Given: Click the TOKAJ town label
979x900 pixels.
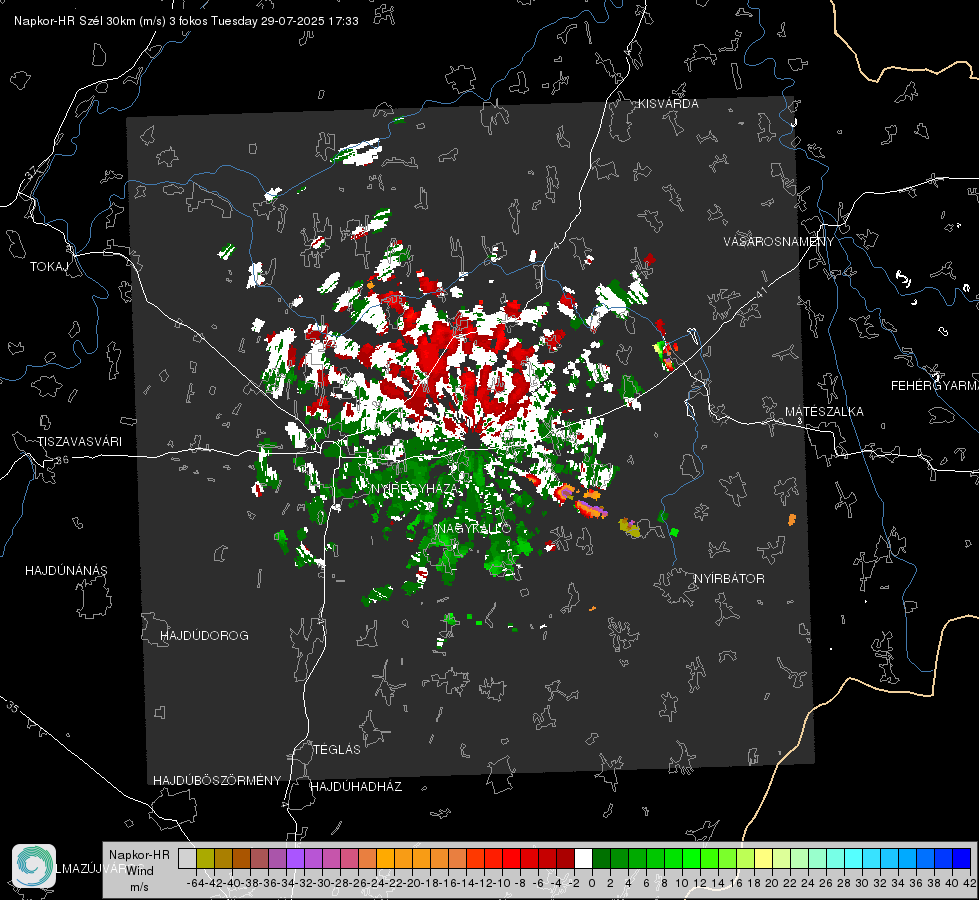Looking at the screenshot, I should [49, 267].
